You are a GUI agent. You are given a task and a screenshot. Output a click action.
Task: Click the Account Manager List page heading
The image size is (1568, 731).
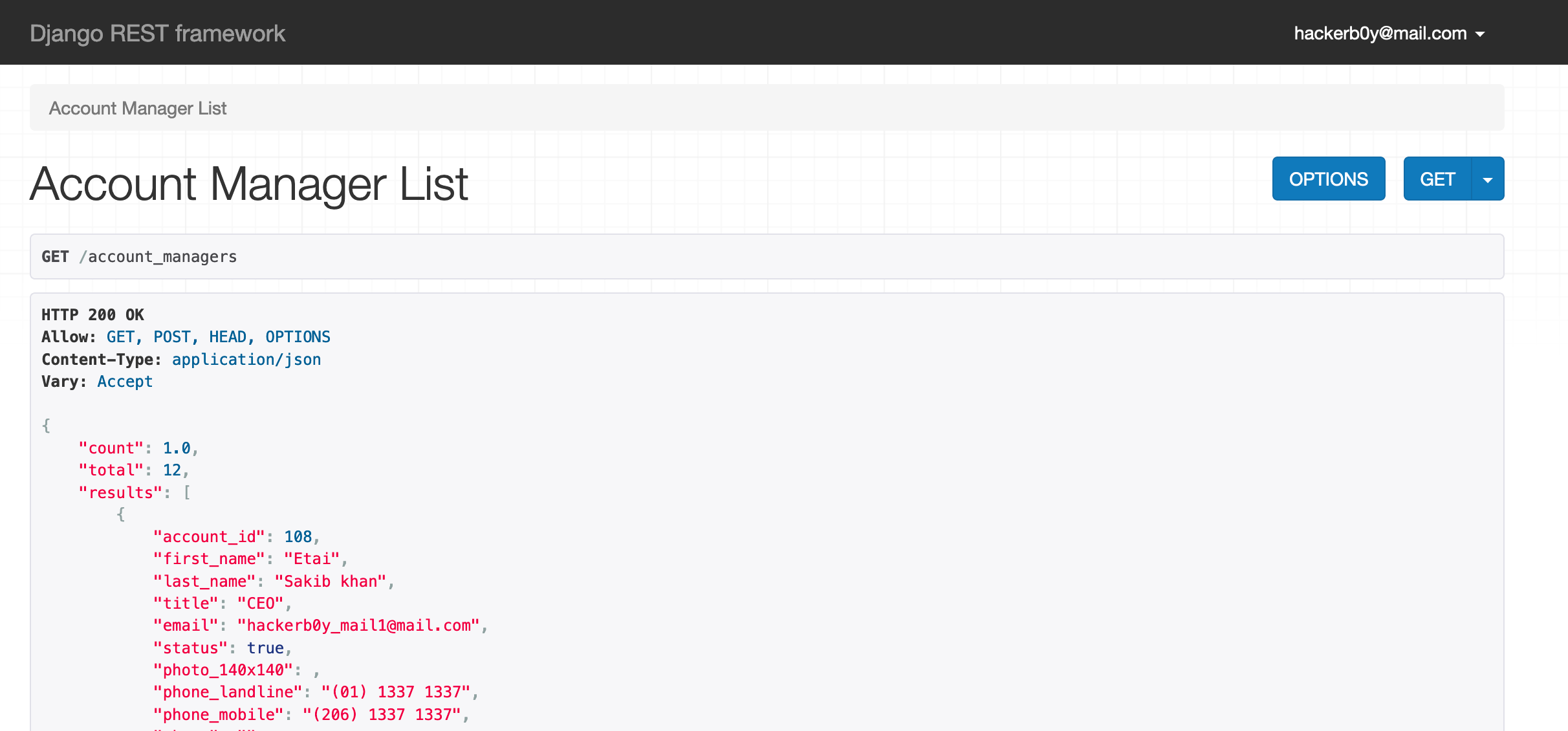tap(249, 184)
